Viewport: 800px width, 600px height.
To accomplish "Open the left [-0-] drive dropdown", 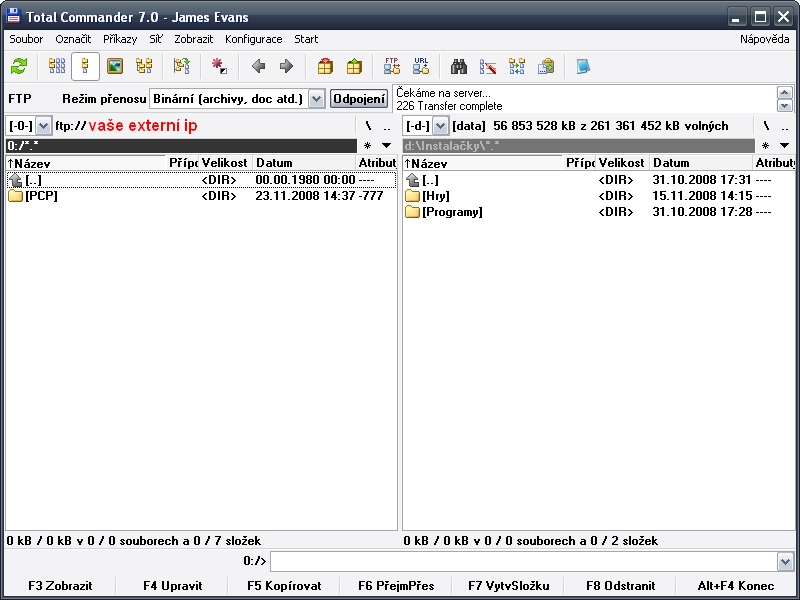I will point(43,126).
